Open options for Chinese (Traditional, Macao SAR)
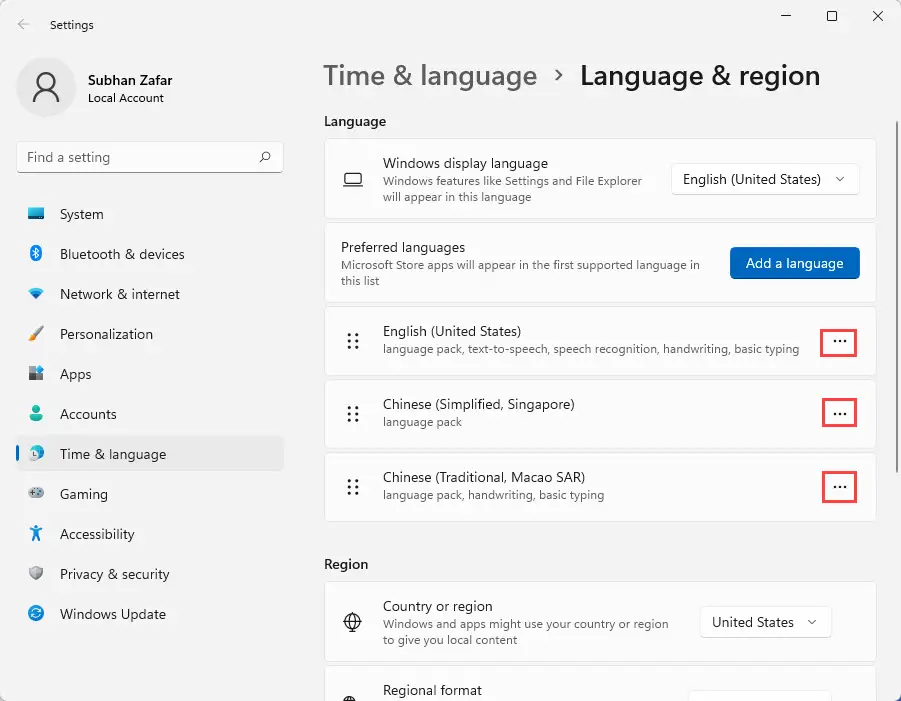 pyautogui.click(x=839, y=487)
